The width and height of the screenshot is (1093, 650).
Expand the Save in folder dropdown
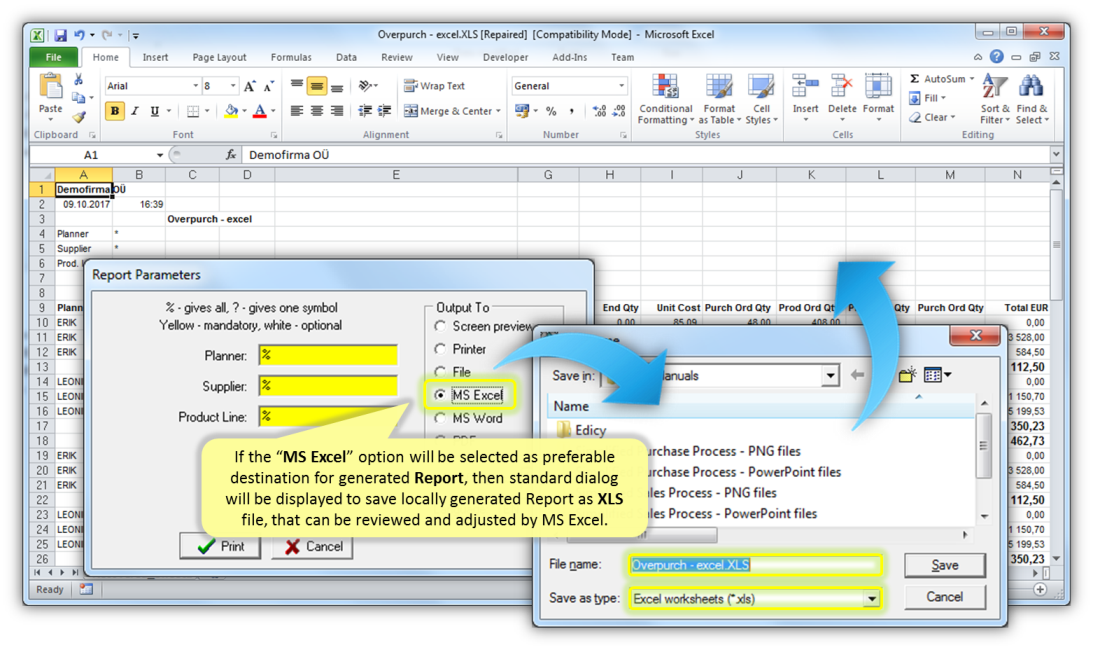point(830,375)
